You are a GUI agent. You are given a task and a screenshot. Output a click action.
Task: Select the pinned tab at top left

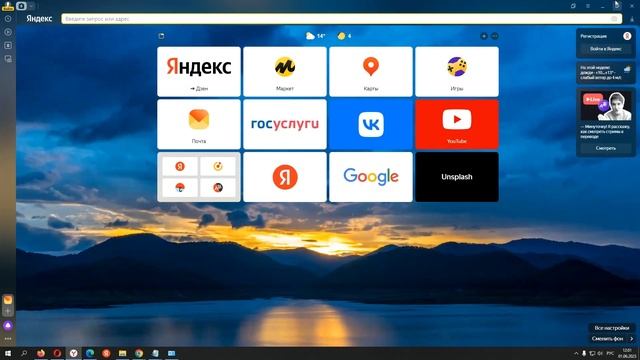tap(21, 6)
